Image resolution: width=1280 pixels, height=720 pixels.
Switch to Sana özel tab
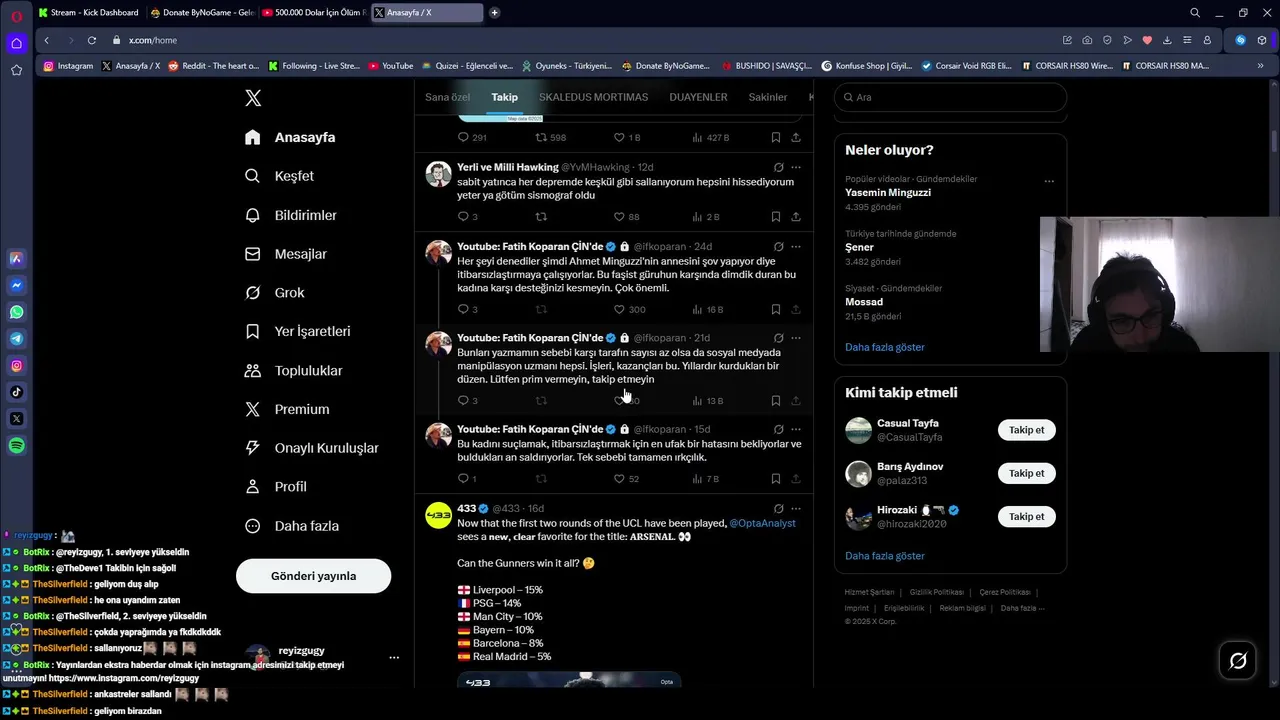(x=447, y=97)
